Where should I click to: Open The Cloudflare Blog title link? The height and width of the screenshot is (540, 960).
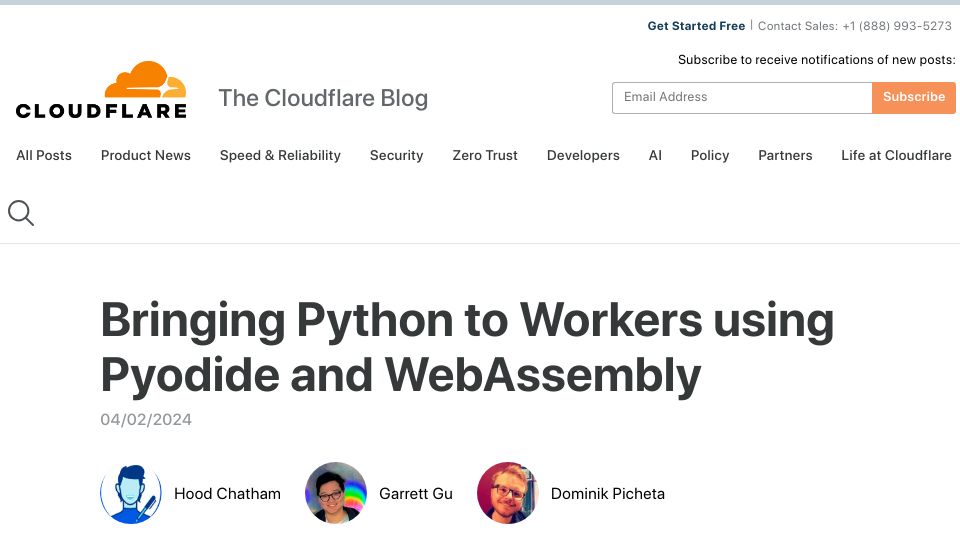323,98
